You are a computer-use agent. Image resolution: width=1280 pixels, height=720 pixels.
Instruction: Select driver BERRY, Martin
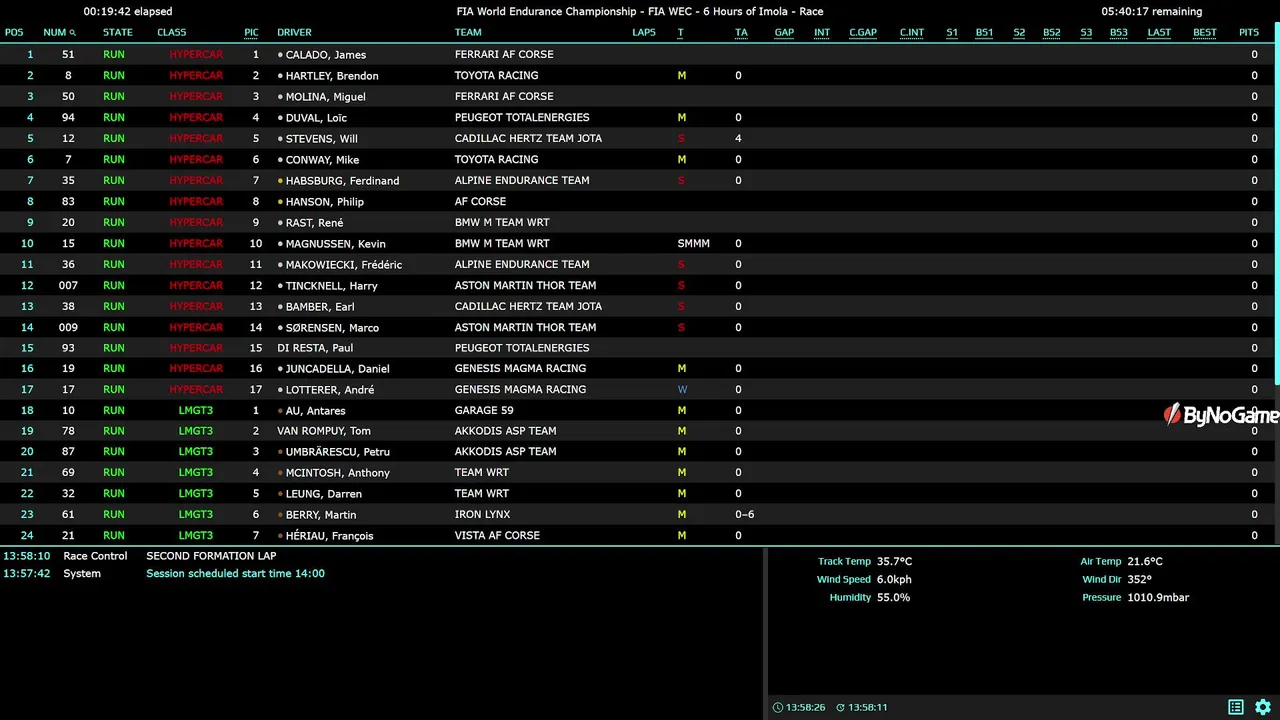(x=320, y=515)
